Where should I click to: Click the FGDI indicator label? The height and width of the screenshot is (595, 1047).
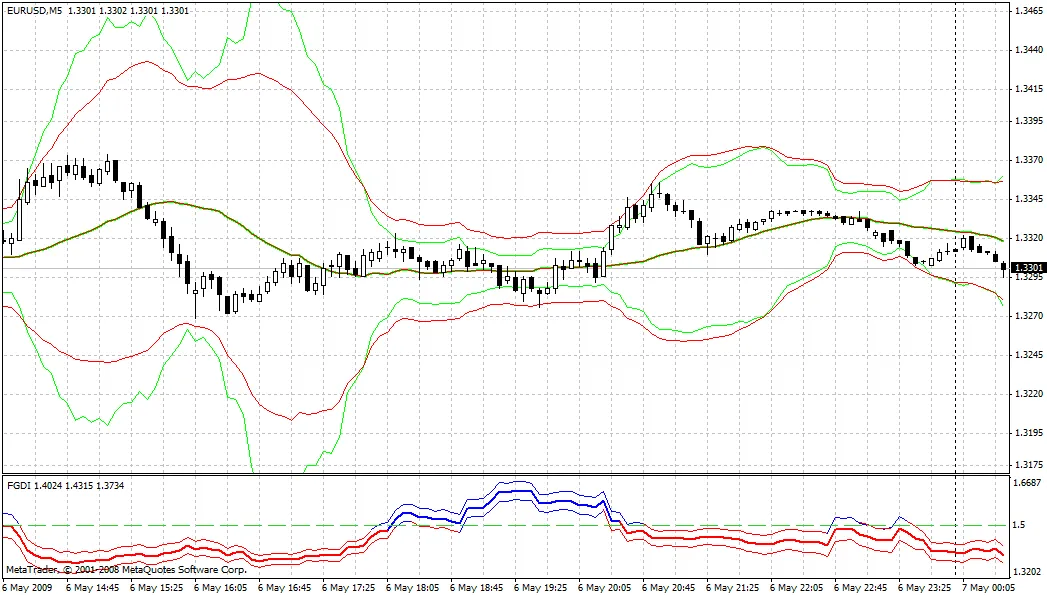(x=20, y=485)
